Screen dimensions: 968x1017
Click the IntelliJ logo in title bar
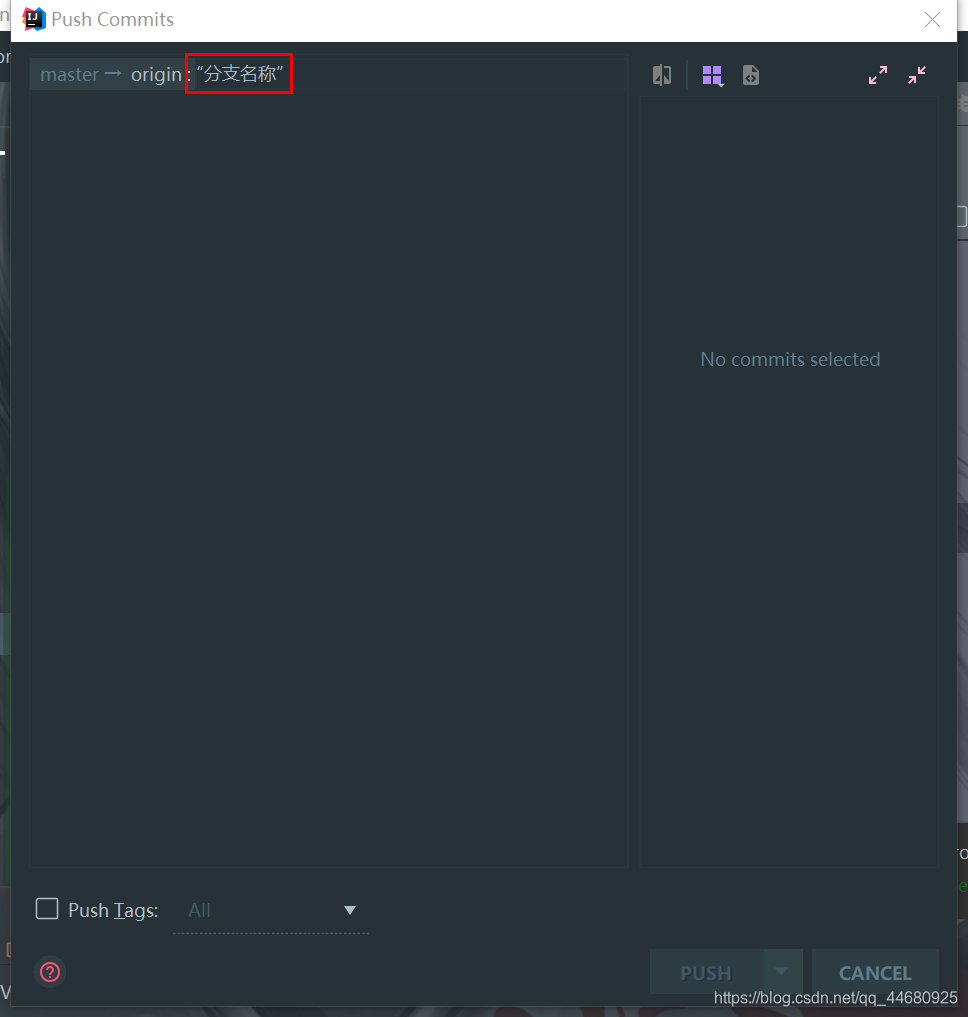[x=34, y=19]
